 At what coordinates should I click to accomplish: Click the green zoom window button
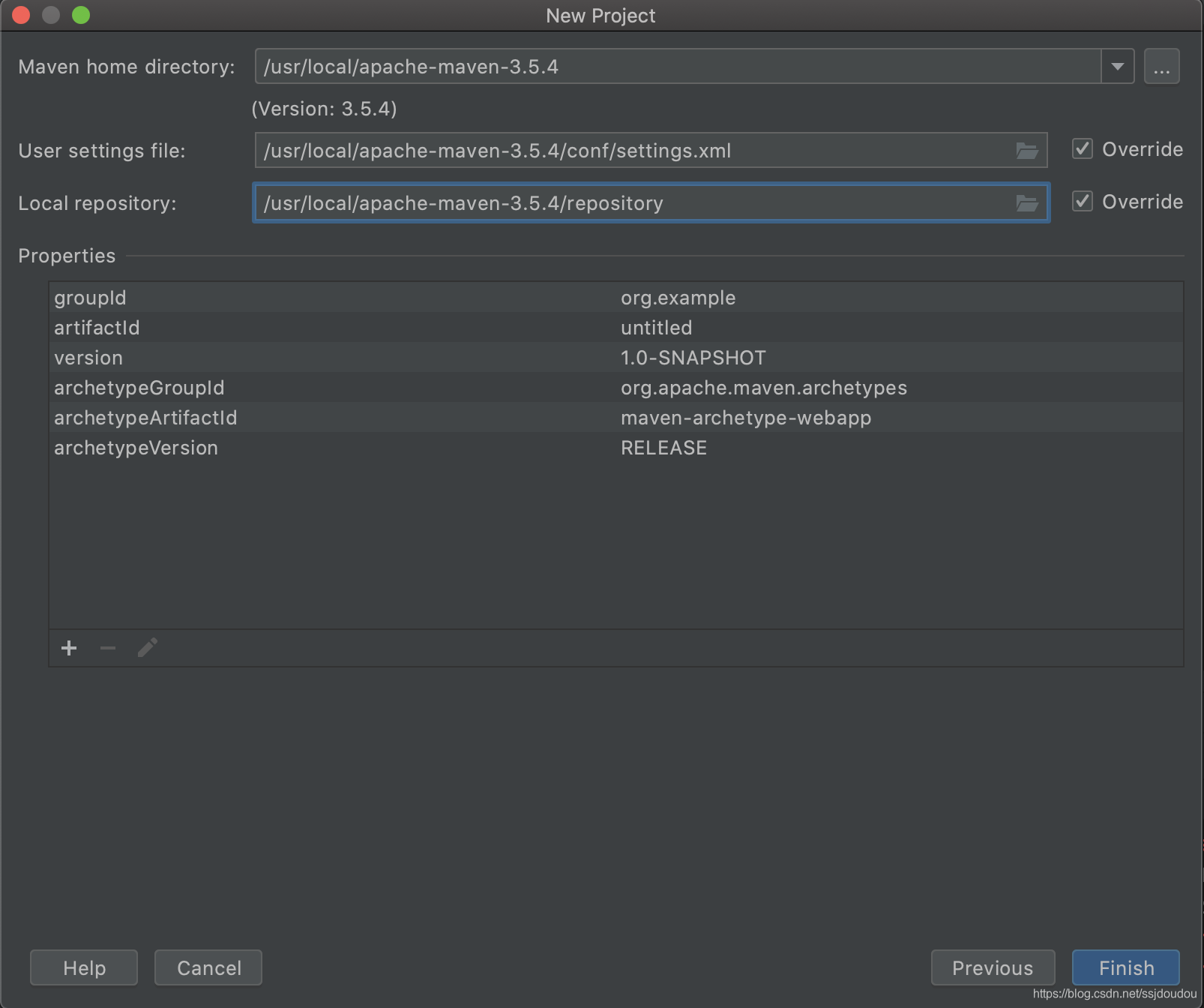[x=81, y=15]
